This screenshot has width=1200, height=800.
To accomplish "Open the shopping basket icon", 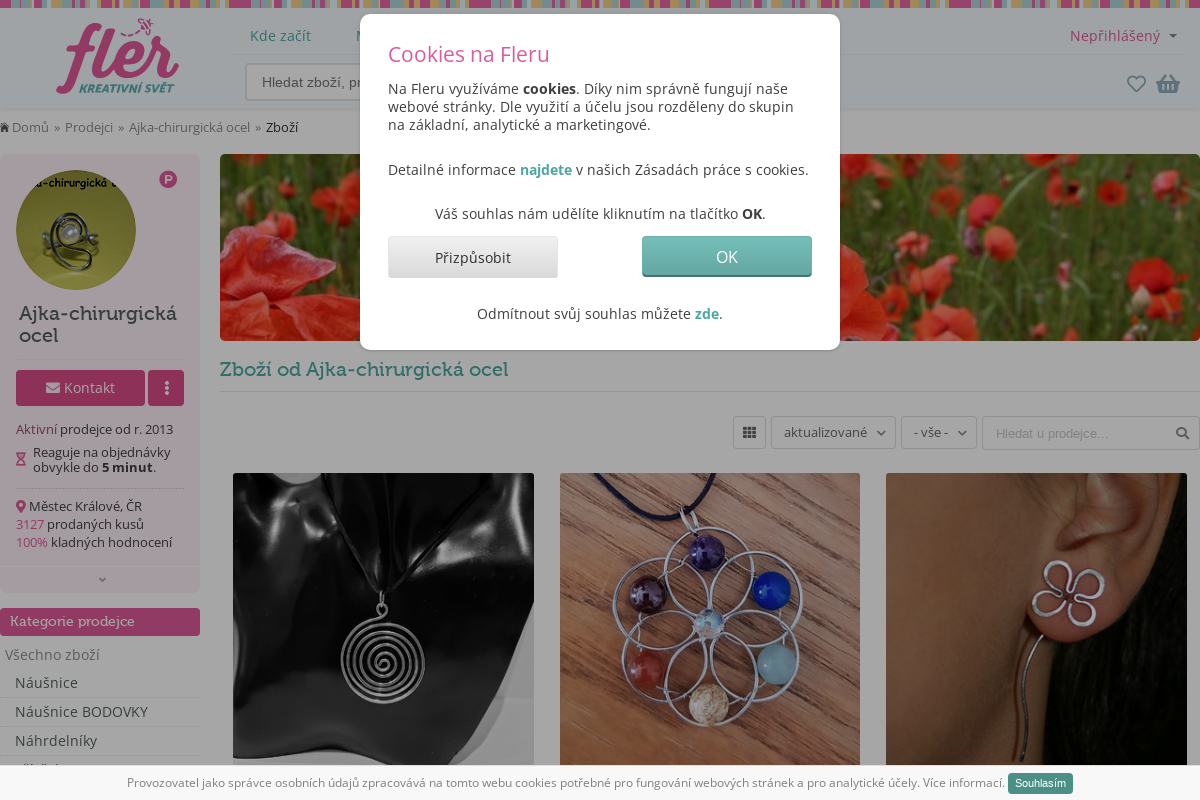I will [x=1168, y=84].
